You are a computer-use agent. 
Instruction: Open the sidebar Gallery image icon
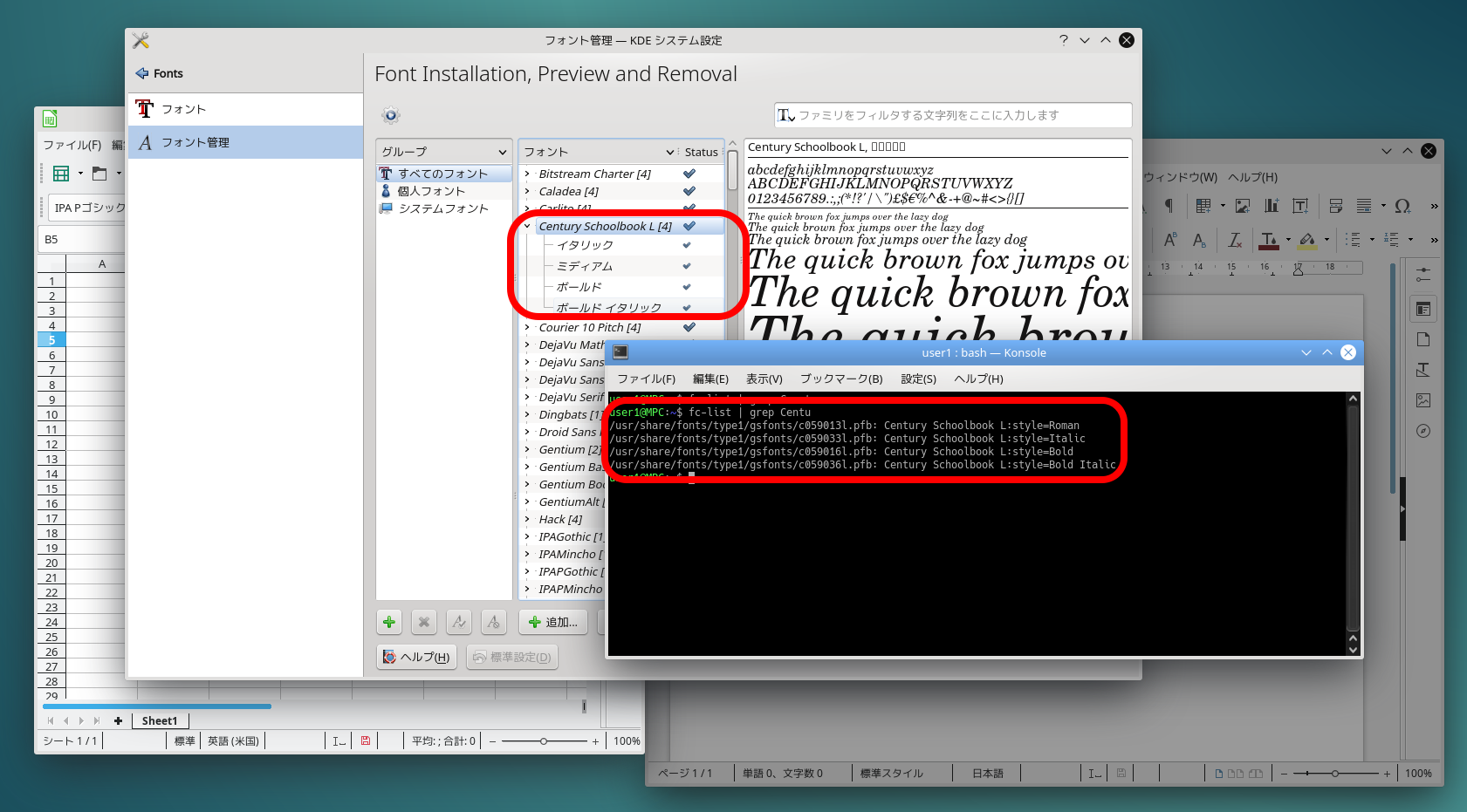1423,400
